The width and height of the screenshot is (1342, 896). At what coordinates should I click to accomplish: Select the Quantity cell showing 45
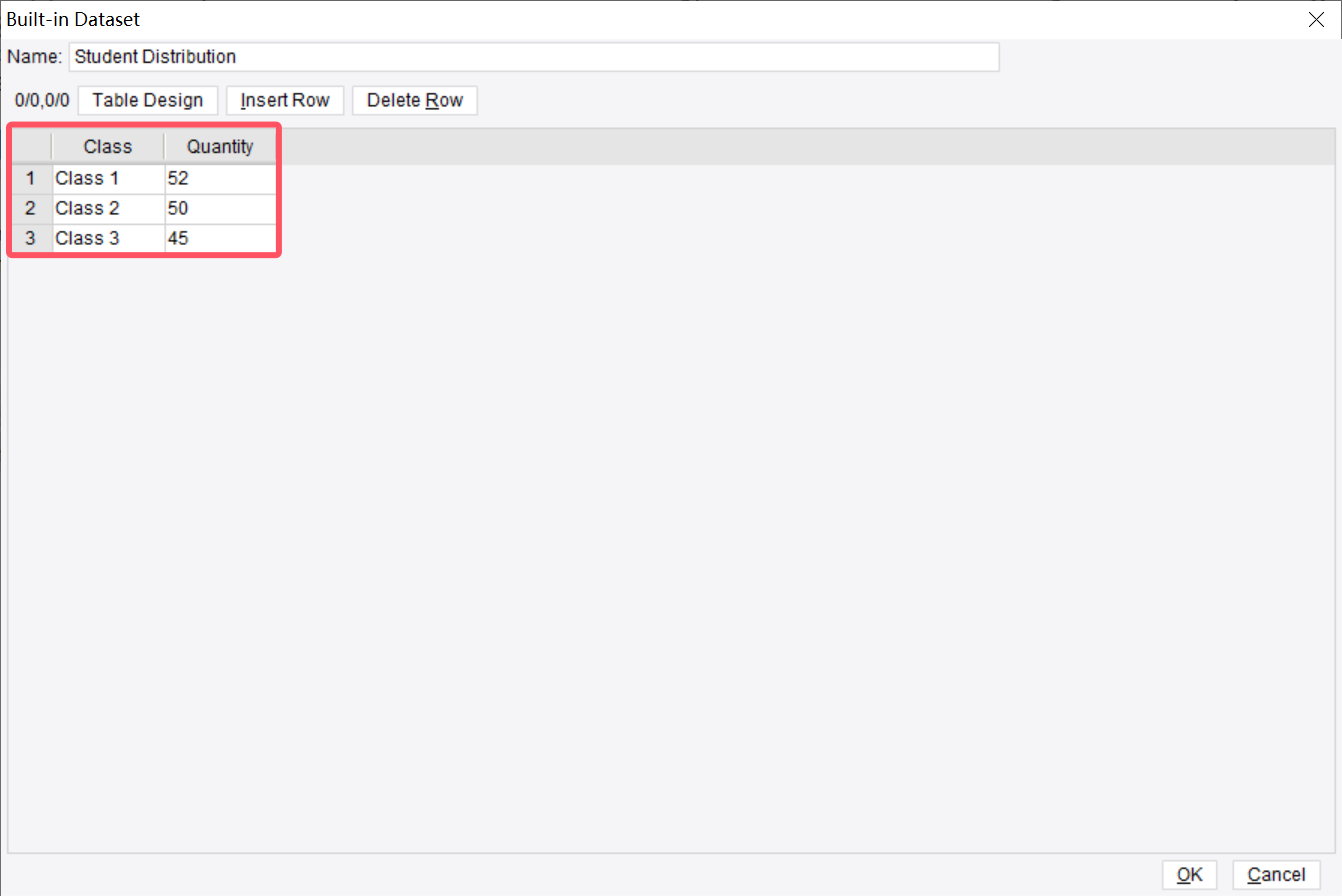point(220,238)
